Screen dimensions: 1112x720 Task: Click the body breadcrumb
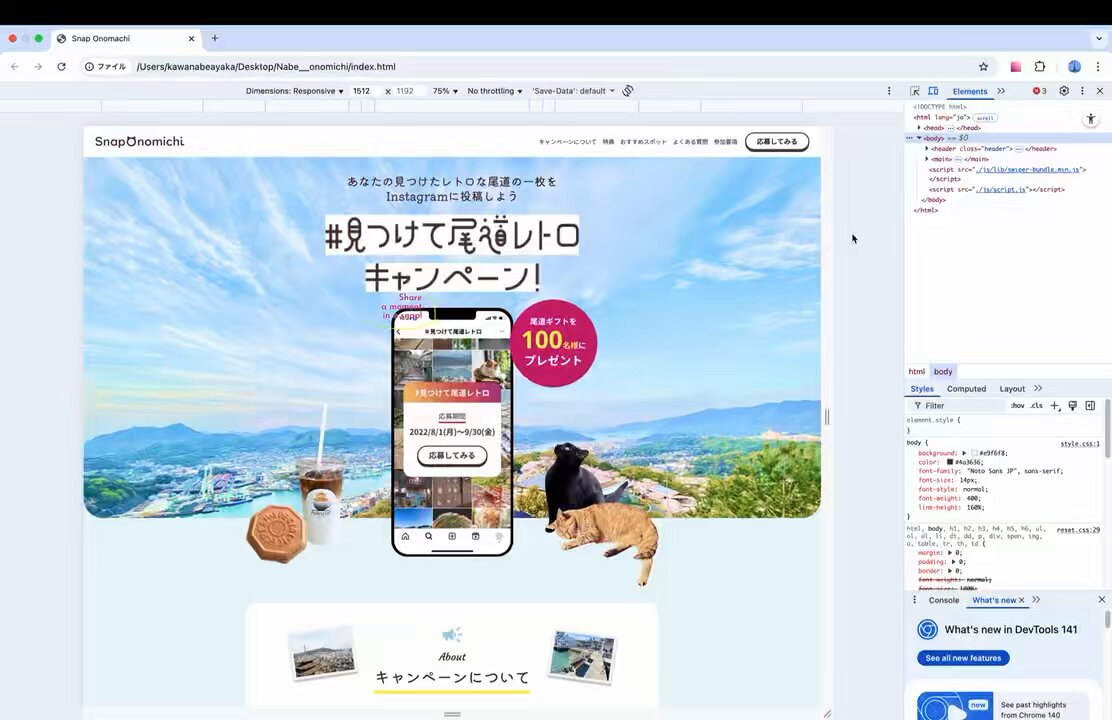tap(943, 372)
